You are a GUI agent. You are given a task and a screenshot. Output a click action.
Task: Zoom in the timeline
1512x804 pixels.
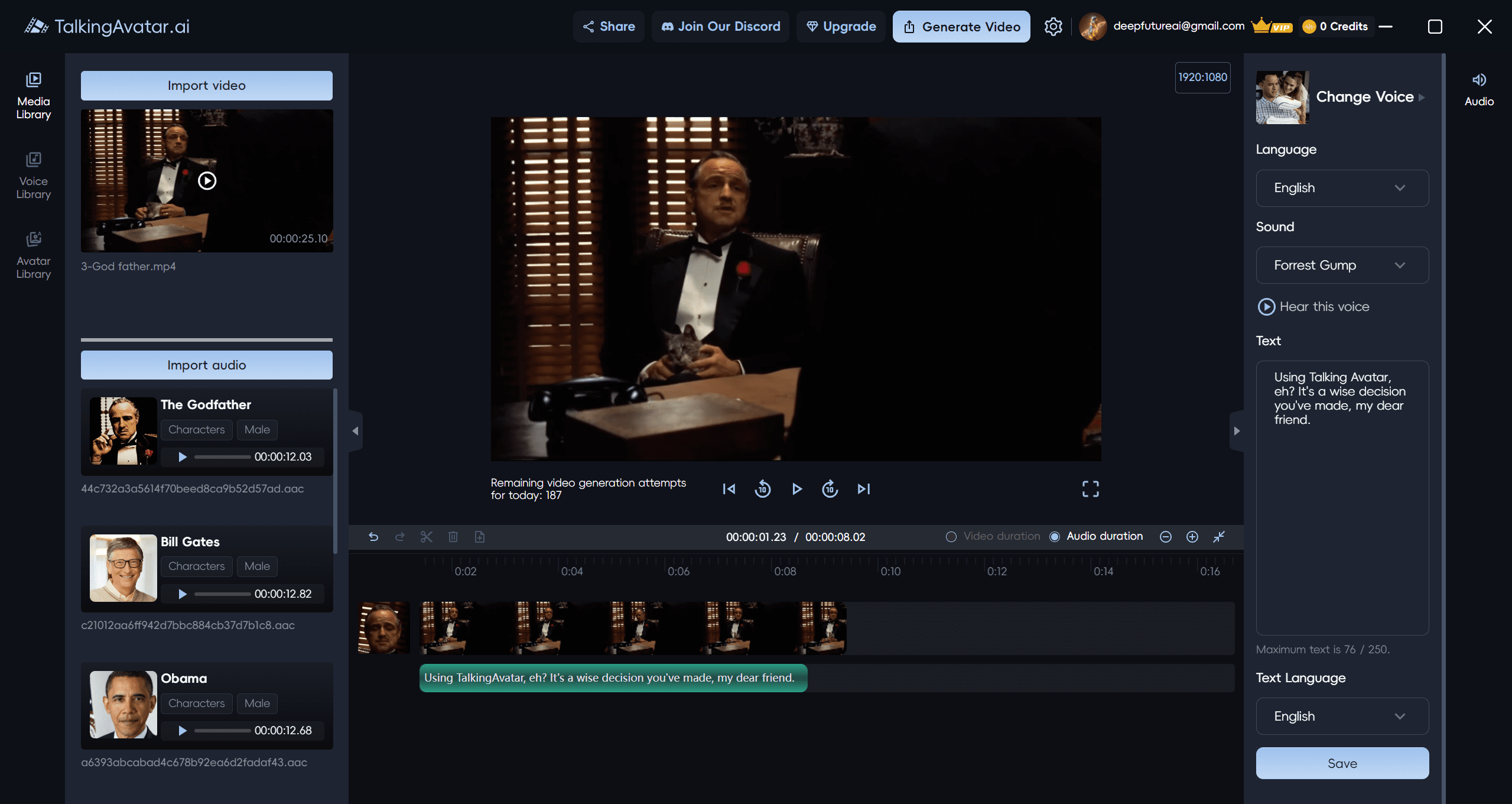(1192, 537)
